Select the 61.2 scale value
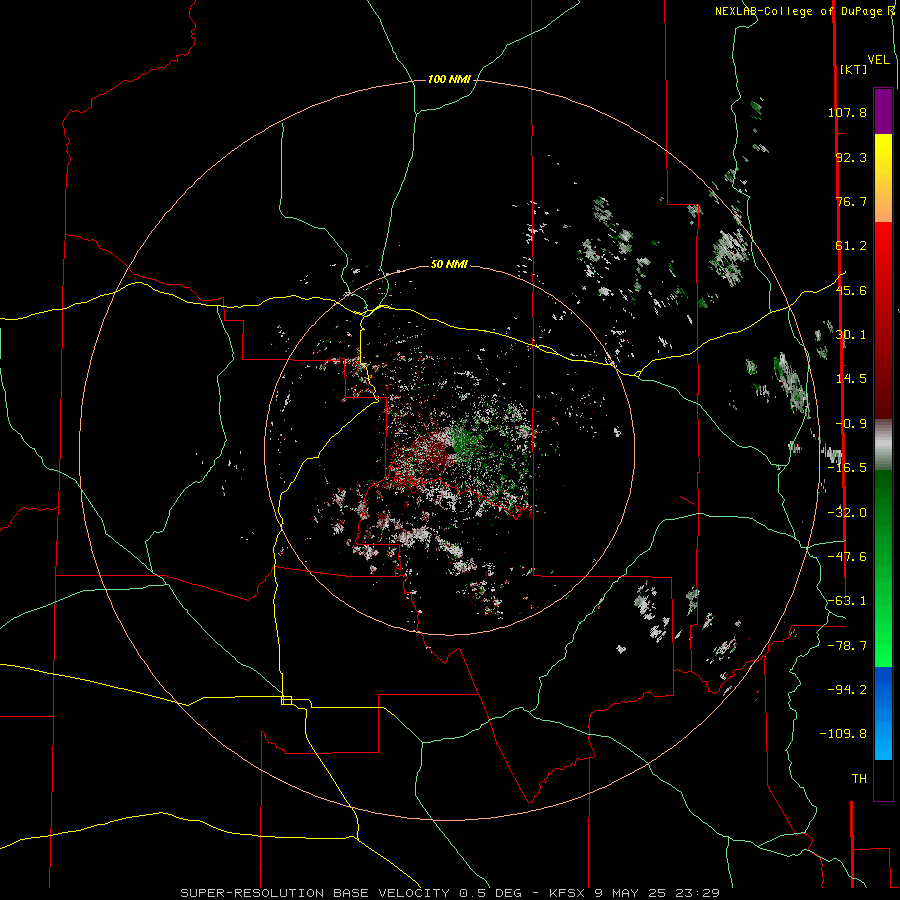 click(851, 246)
